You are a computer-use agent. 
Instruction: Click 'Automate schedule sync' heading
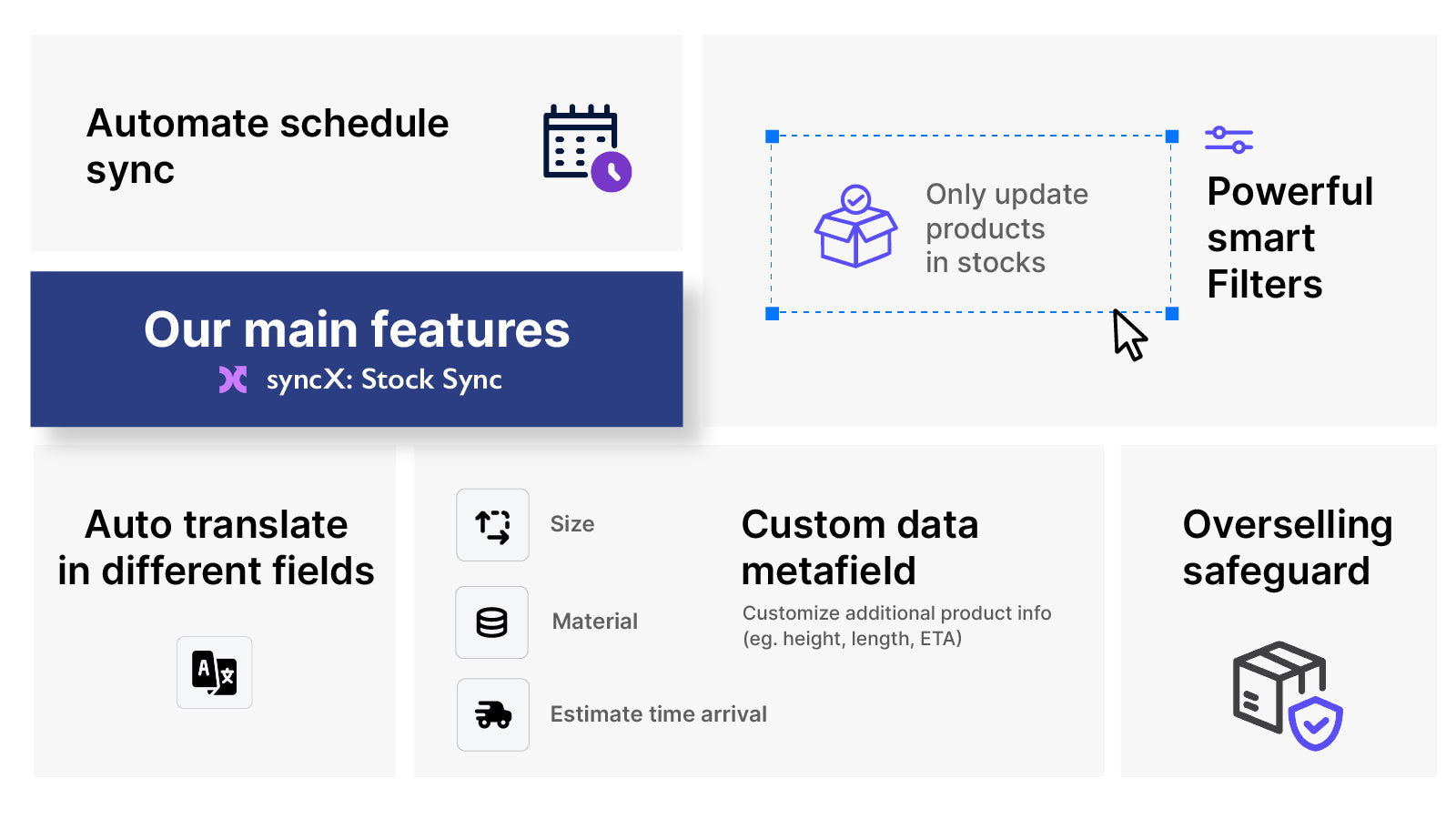pos(268,147)
